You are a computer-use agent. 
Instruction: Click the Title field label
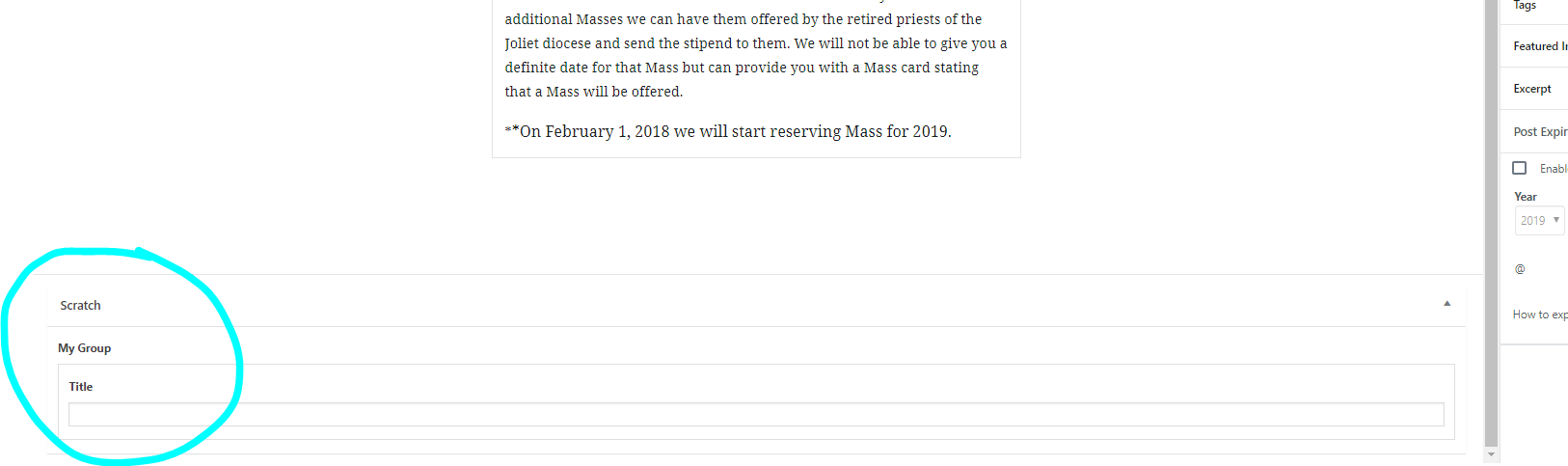tap(81, 387)
